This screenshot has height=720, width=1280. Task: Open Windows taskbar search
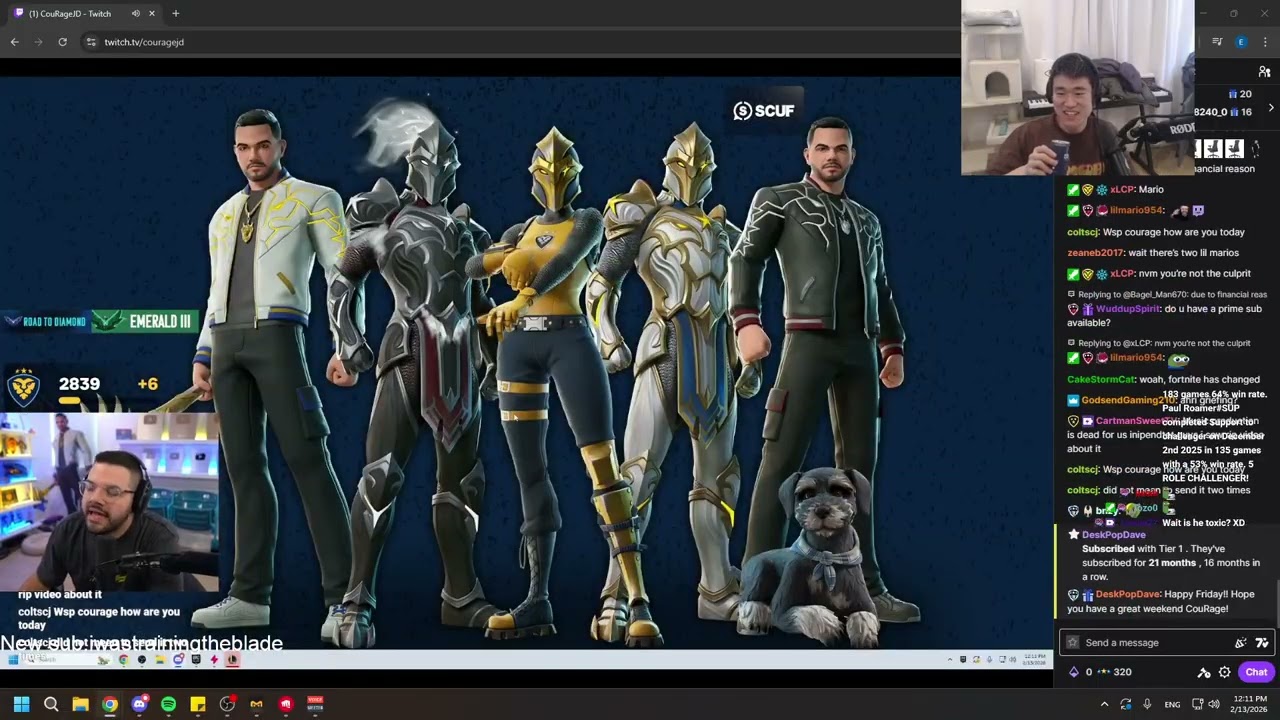51,704
